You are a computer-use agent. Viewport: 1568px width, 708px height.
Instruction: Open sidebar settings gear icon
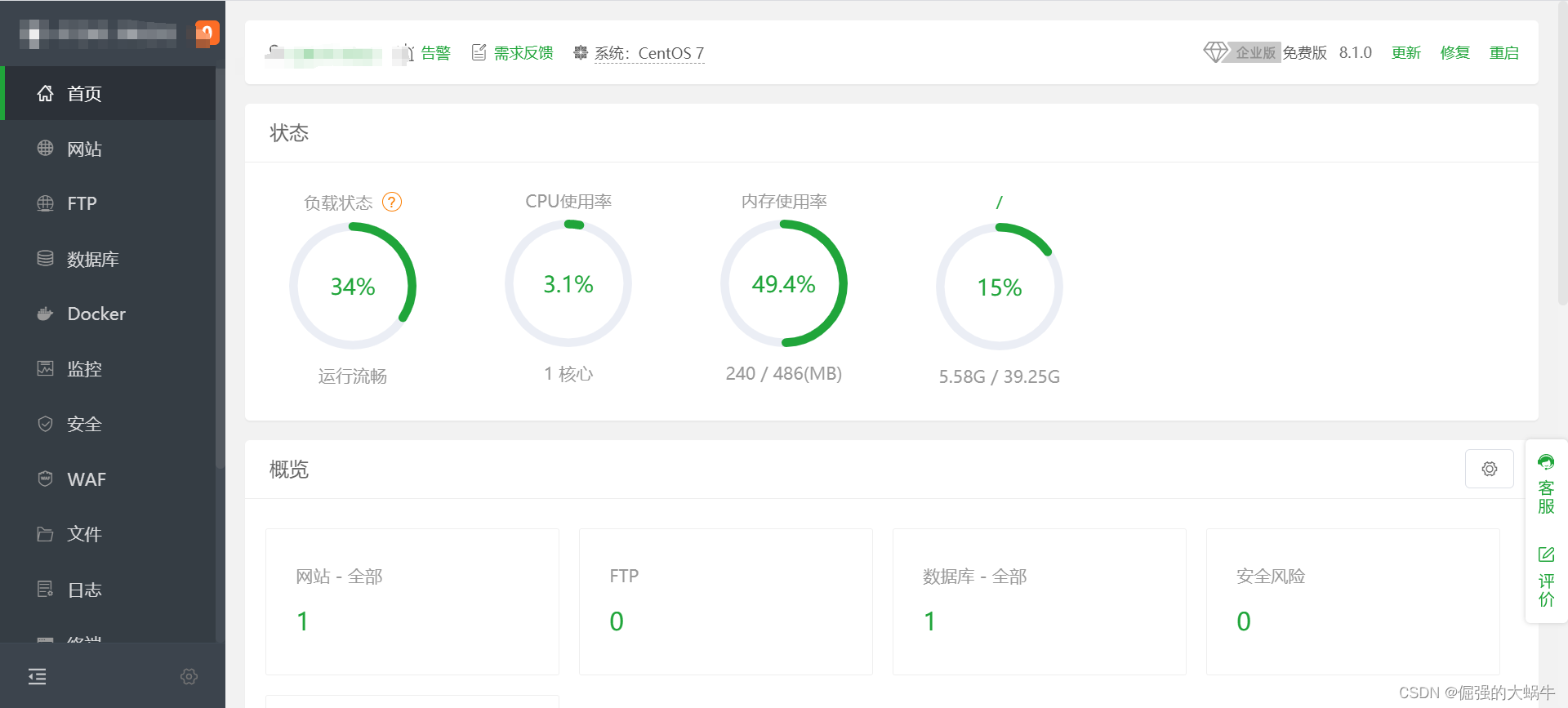tap(189, 676)
